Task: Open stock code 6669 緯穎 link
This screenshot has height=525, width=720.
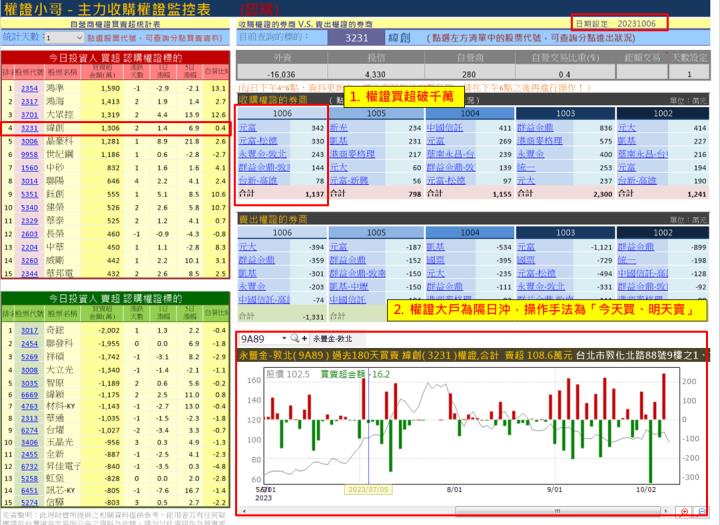Action: (29, 395)
